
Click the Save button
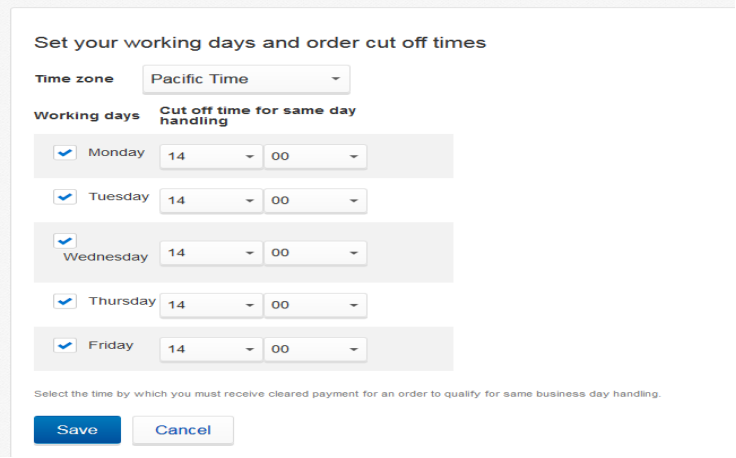[x=77, y=430]
